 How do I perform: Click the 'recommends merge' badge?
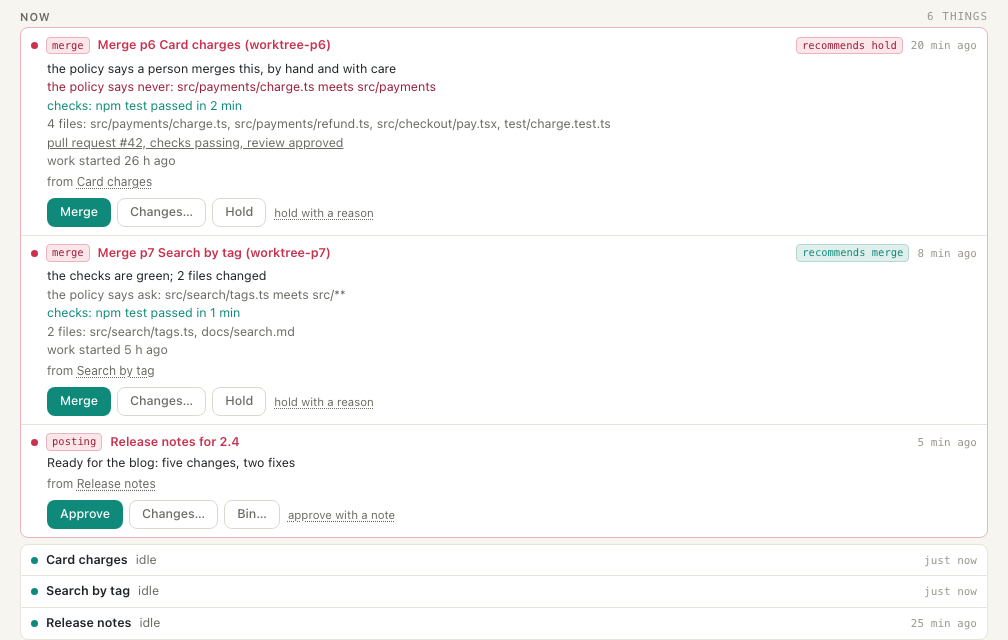point(852,253)
